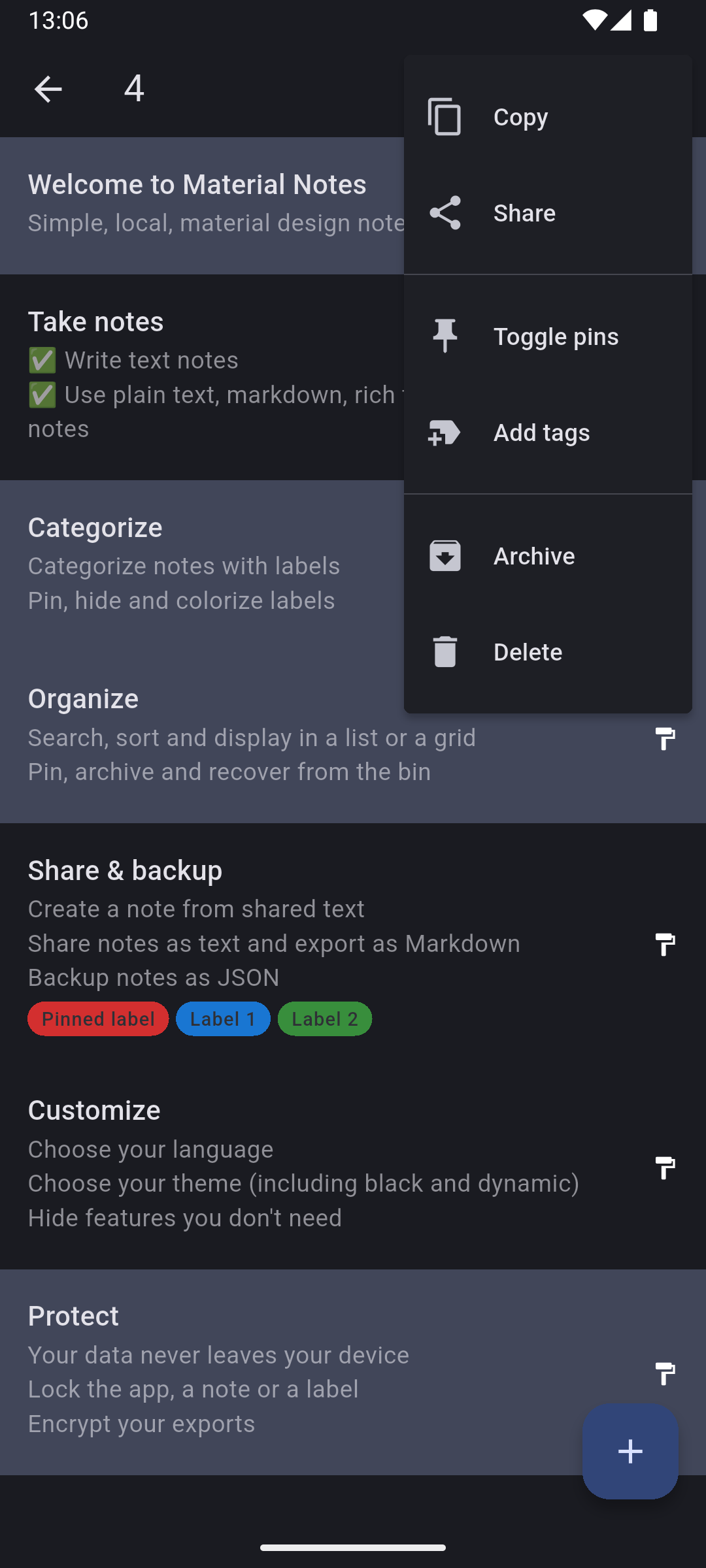Screen dimensions: 706x1568
Task: Choose the Add tags menu entry
Action: [x=542, y=433]
